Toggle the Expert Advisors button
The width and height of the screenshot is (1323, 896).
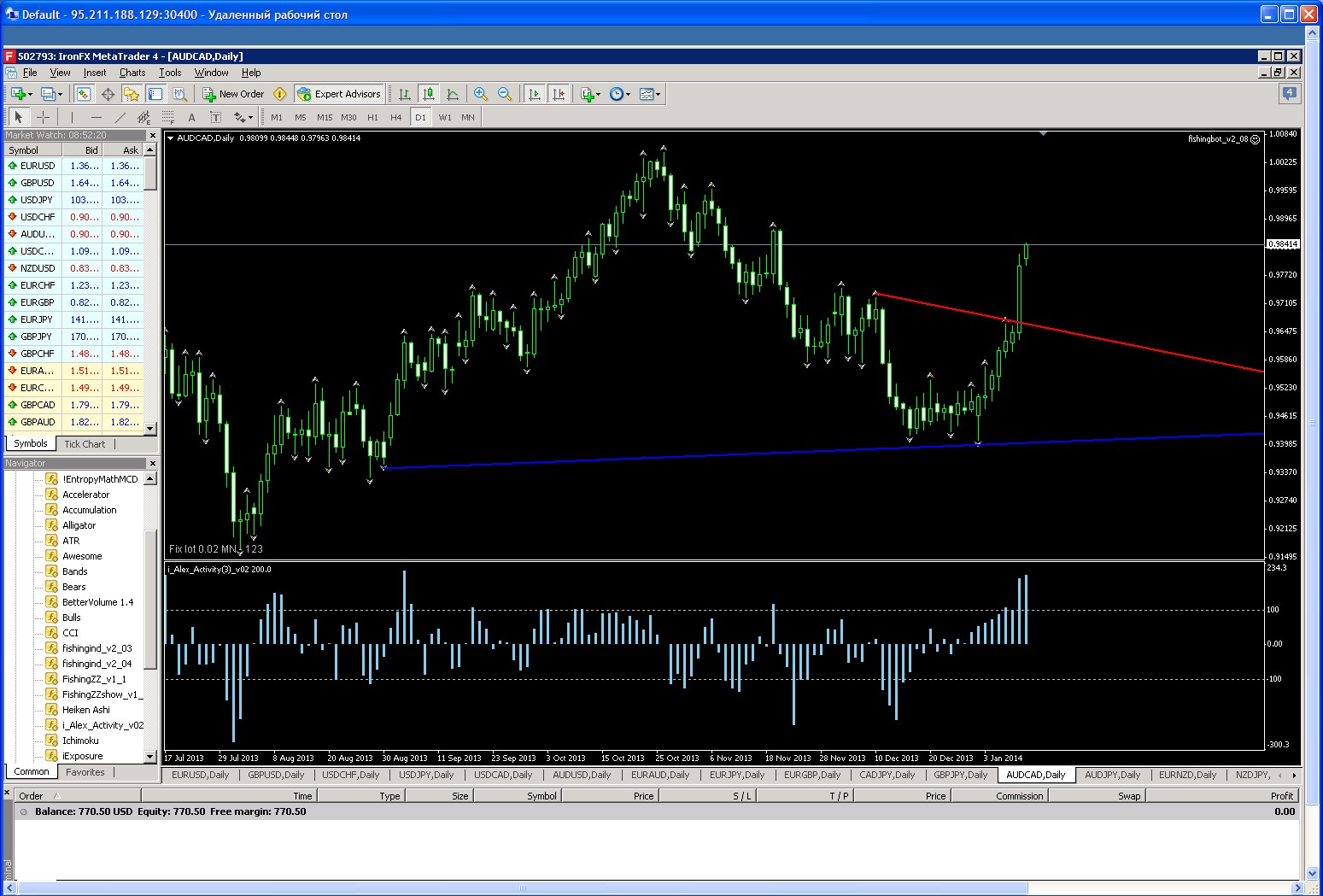click(339, 94)
